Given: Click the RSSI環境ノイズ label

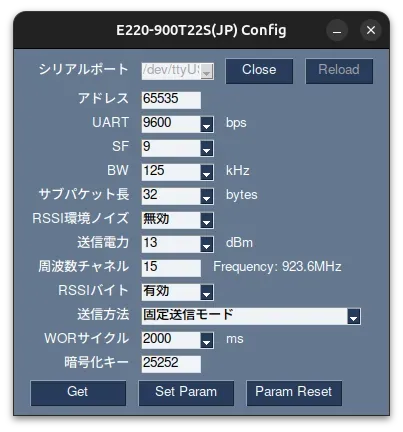Looking at the screenshot, I should 80,218.
